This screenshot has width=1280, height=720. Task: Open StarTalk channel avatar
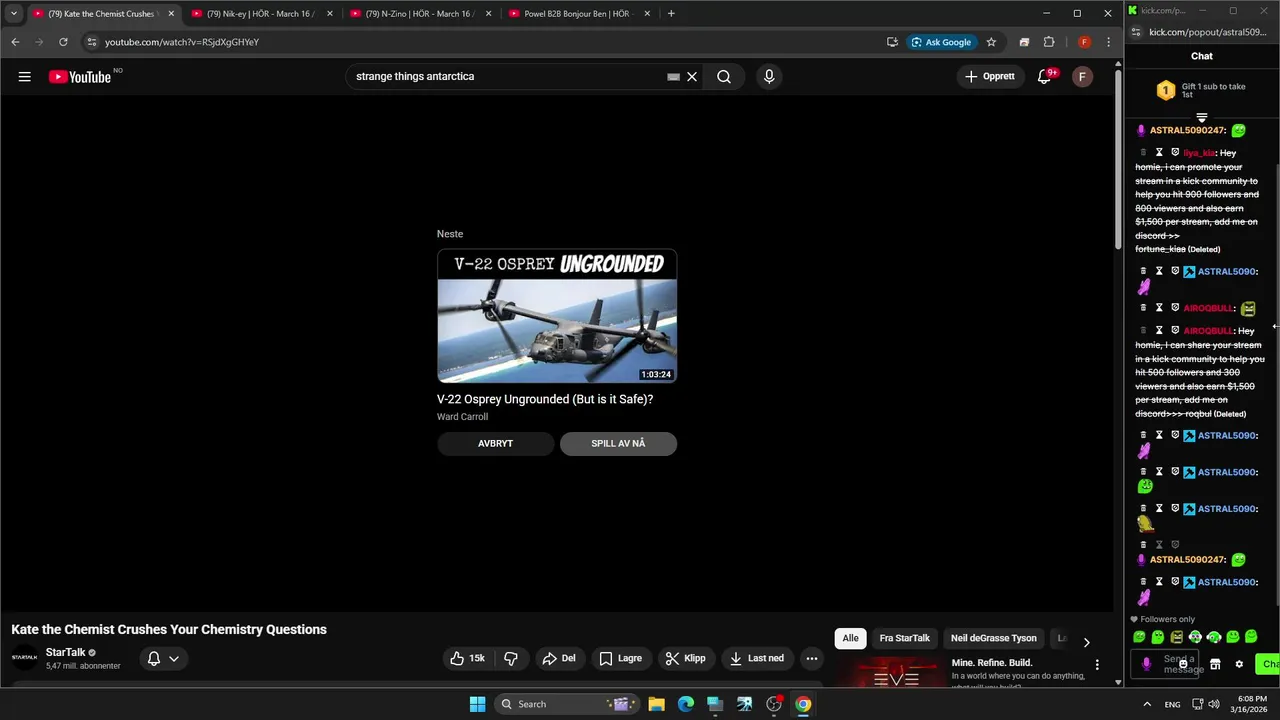tap(25, 658)
